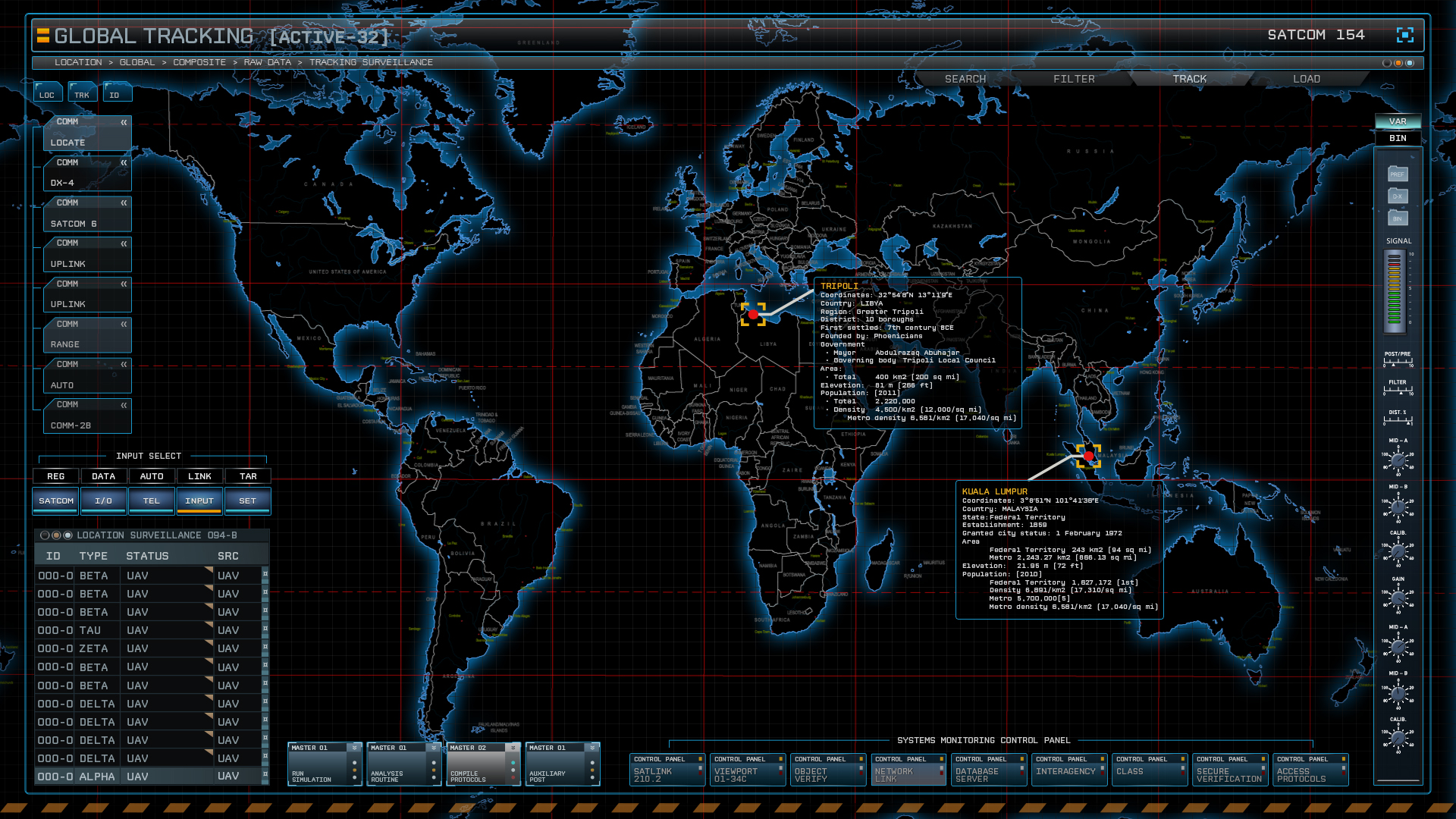The width and height of the screenshot is (1456, 819).
Task: Expand the Compile Protocols Master 02 chevron
Action: coord(513,748)
